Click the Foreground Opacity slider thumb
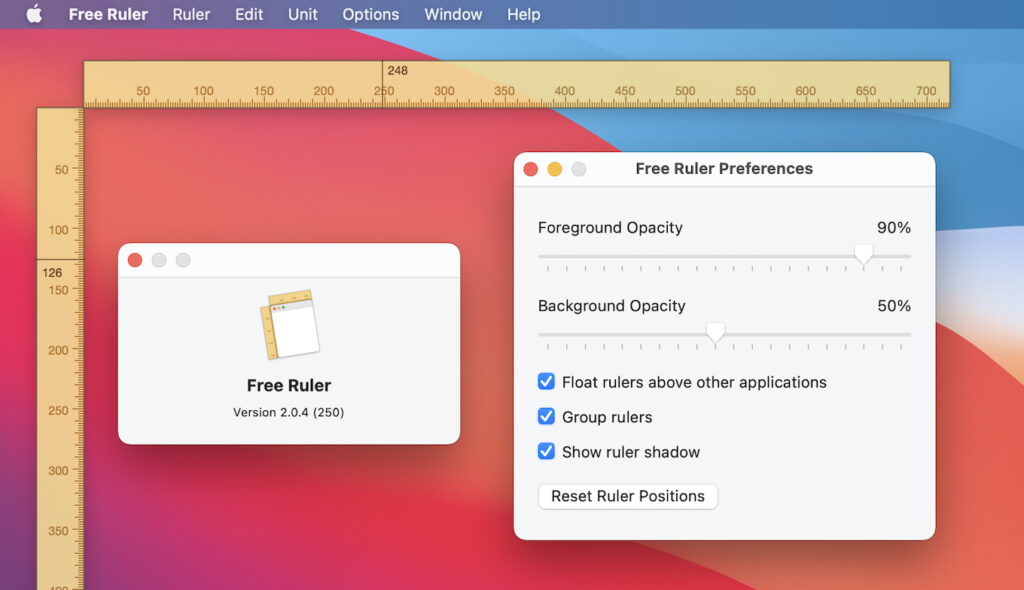The width and height of the screenshot is (1024, 590). tap(863, 254)
